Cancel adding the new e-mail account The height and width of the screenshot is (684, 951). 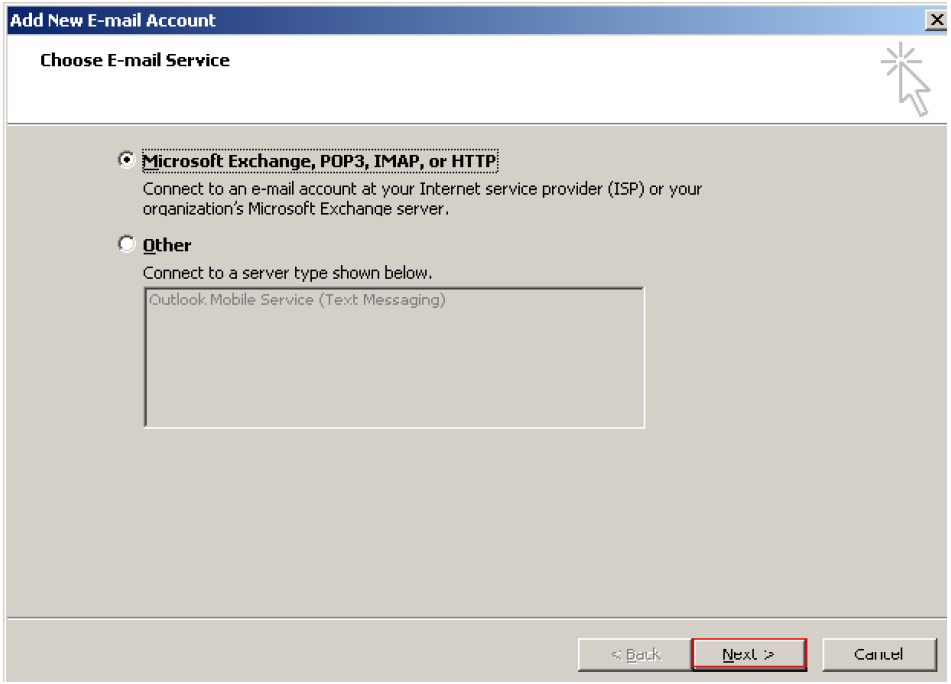(x=879, y=654)
